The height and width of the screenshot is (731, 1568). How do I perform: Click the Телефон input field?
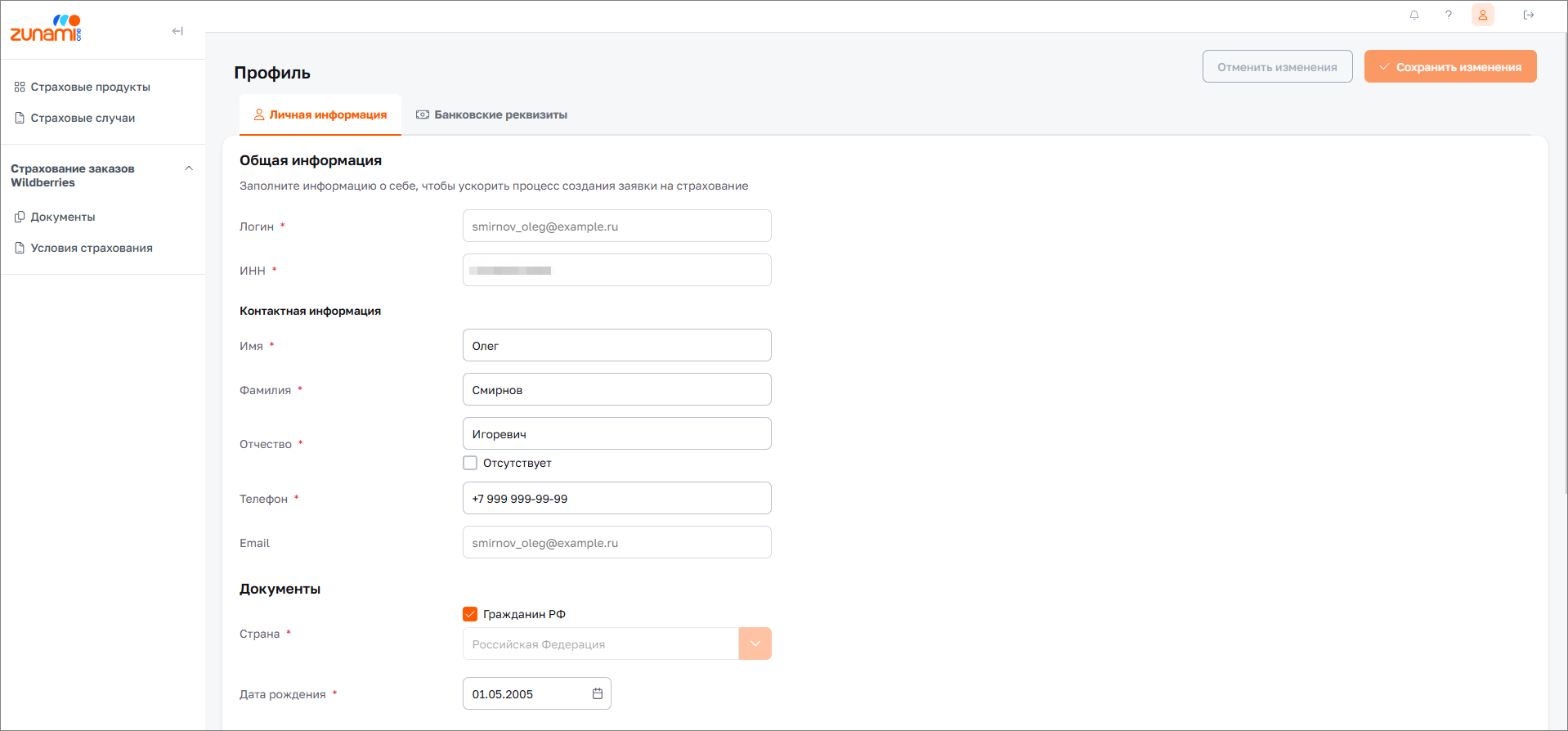click(x=616, y=498)
